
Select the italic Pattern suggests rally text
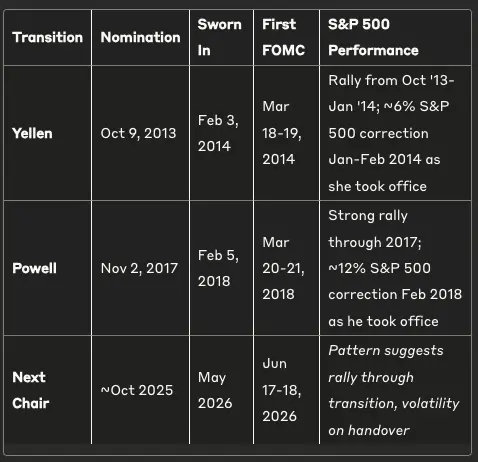386,364
